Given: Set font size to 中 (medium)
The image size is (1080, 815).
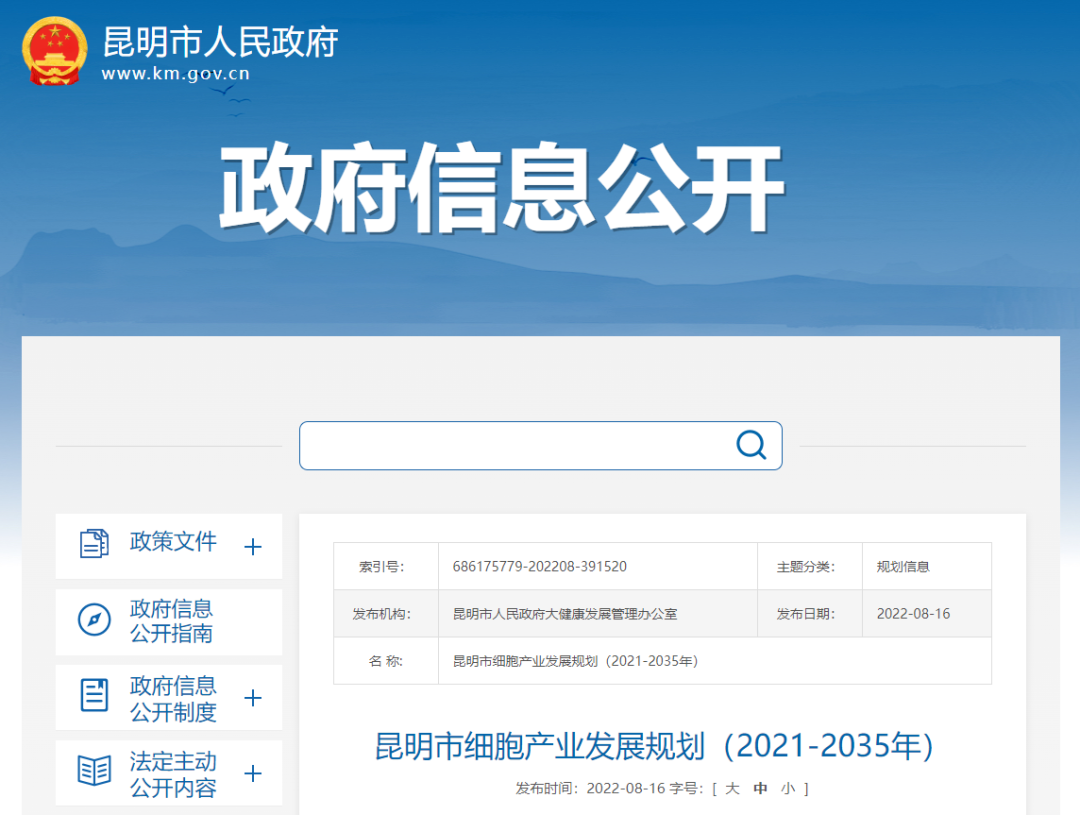Looking at the screenshot, I should [760, 789].
